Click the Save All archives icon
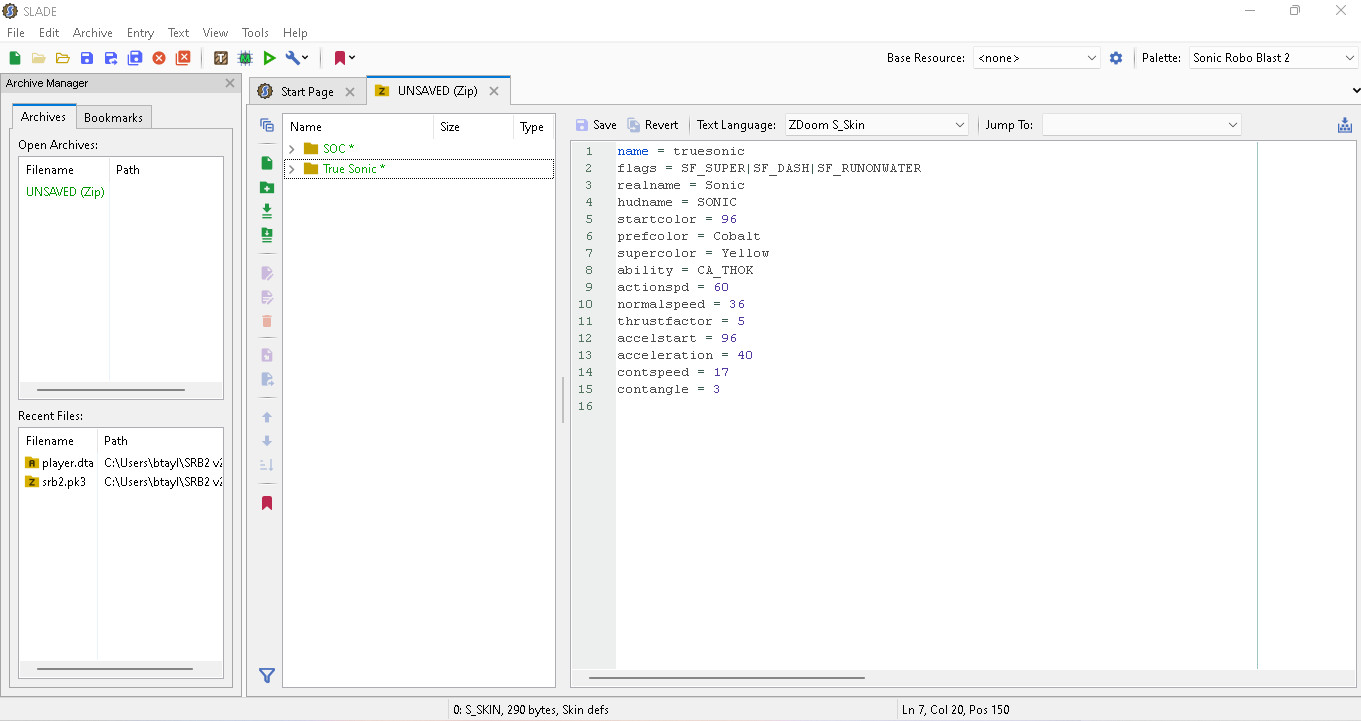1361x721 pixels. (x=135, y=58)
